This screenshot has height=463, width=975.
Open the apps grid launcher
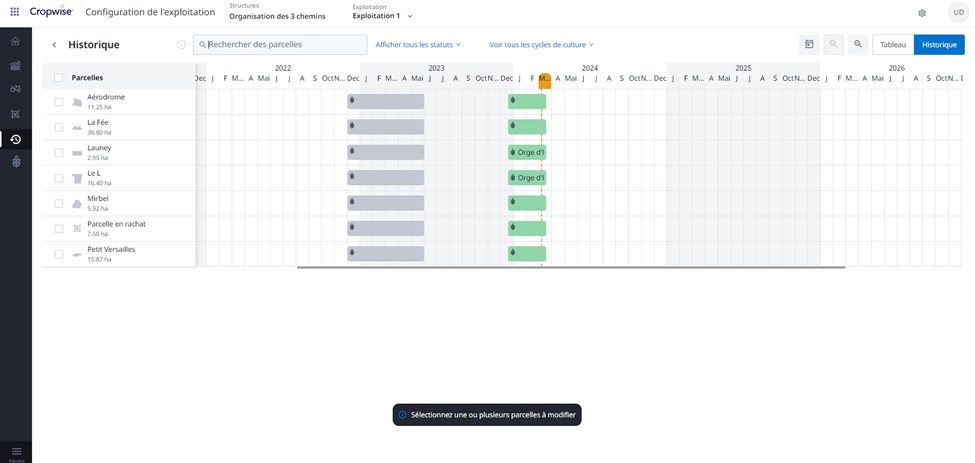14,12
